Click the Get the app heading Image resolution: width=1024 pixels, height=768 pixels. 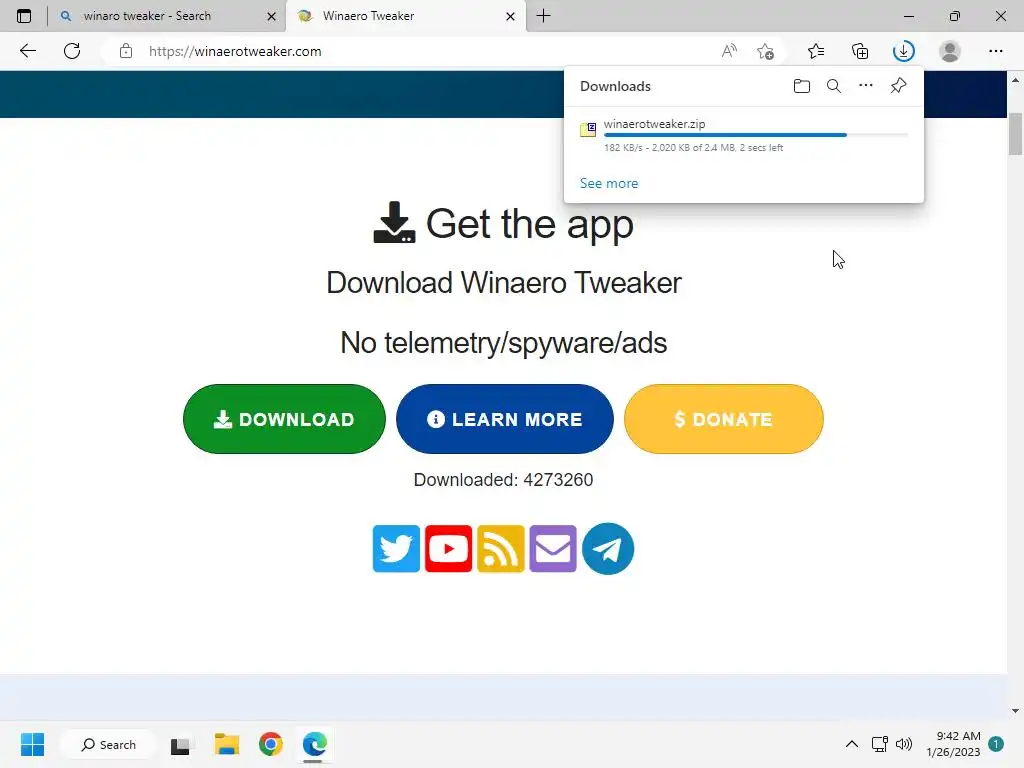504,223
